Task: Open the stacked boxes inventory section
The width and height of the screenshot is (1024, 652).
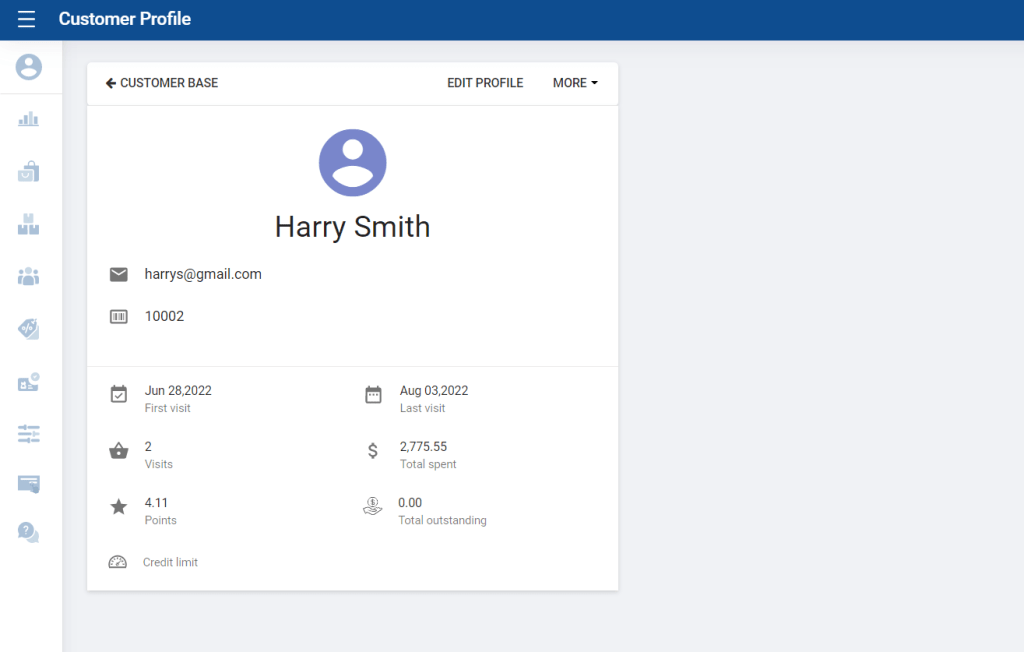Action: pos(29,224)
